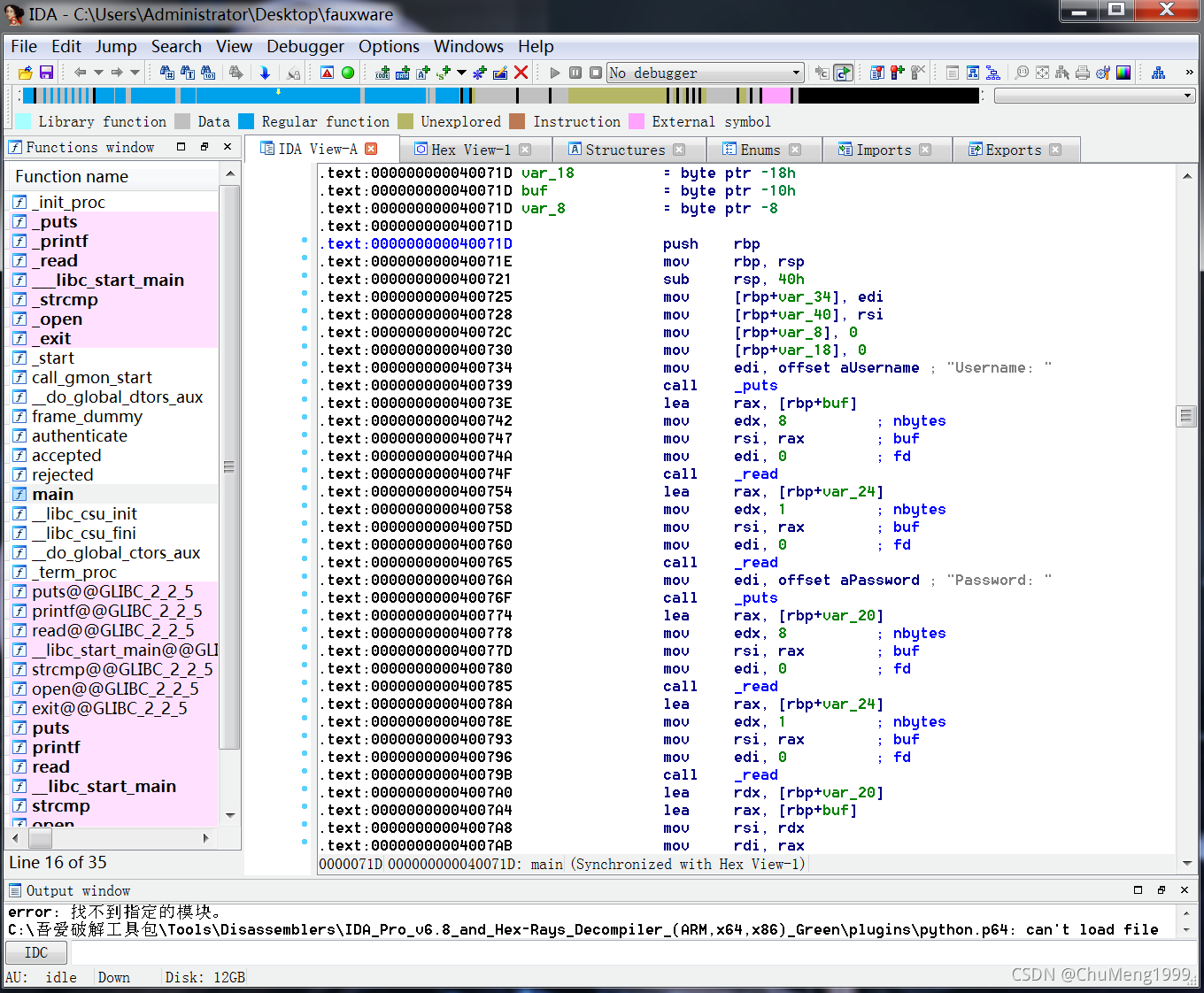Open the Windows menu
This screenshot has width=1204, height=993.
[x=468, y=46]
